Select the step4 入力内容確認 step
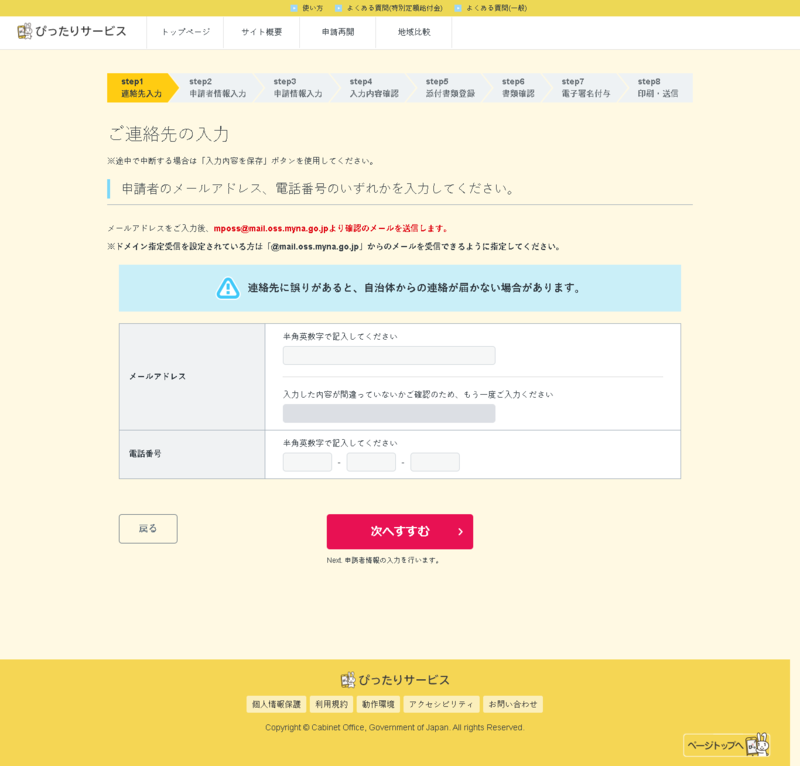Image resolution: width=800 pixels, height=766 pixels. 373,88
